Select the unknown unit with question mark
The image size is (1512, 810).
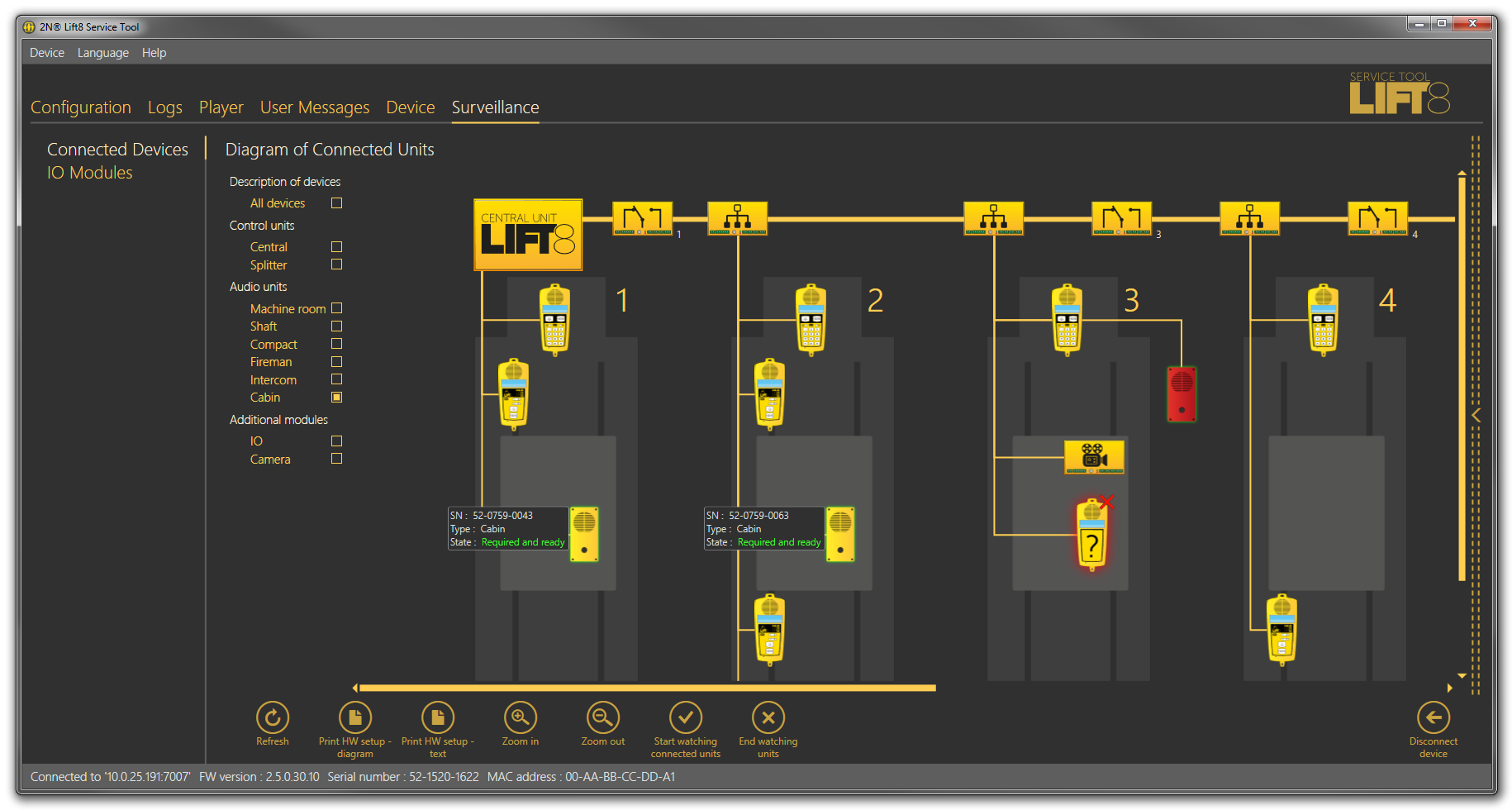click(x=1091, y=536)
